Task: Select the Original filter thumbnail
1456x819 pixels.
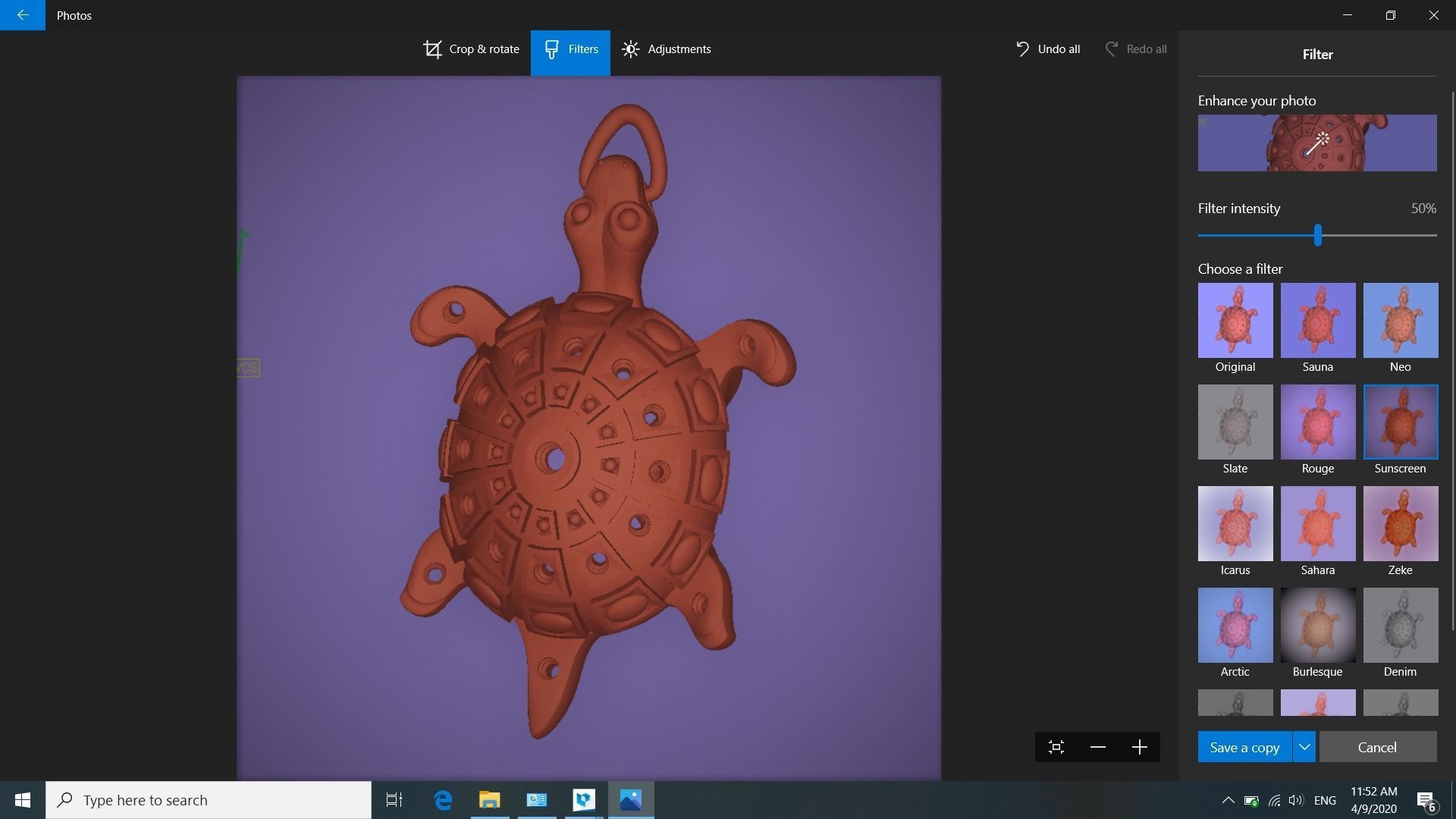Action: point(1235,320)
